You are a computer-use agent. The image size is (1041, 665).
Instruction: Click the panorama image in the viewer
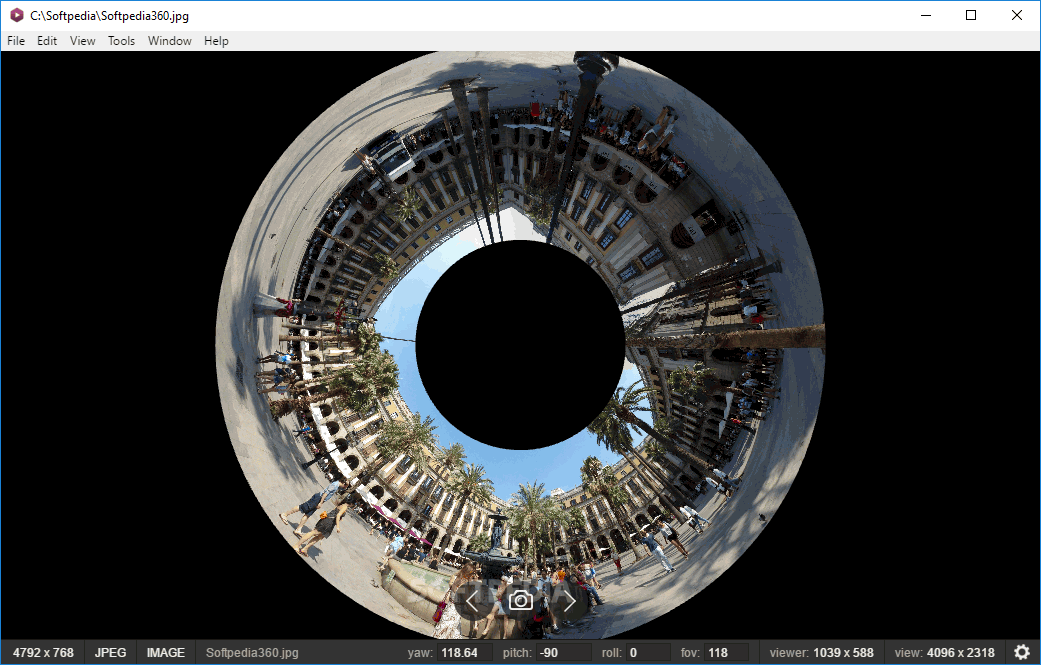pos(520,345)
